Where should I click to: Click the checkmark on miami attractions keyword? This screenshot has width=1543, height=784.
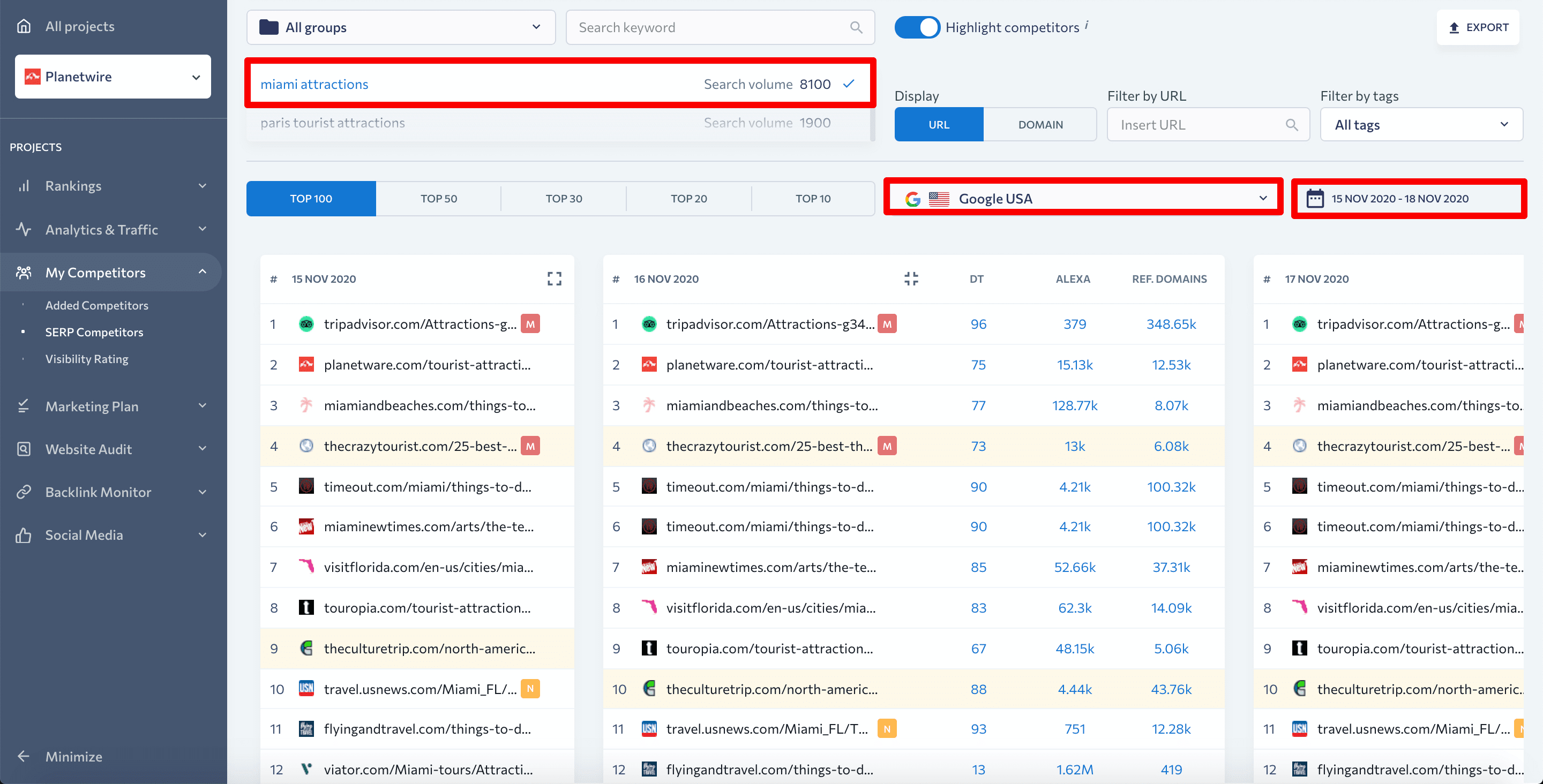pos(849,84)
